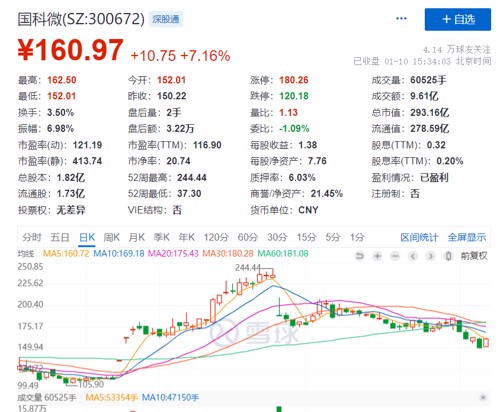
Task: Pan chart left with left chevron icon
Action: pos(413,256)
